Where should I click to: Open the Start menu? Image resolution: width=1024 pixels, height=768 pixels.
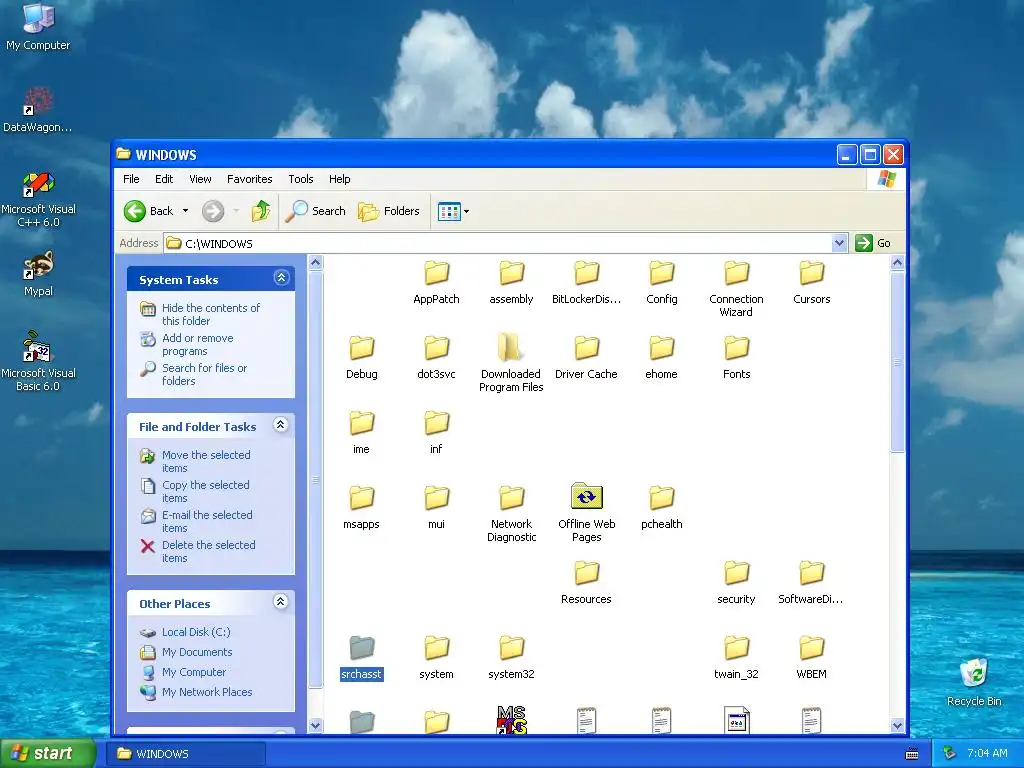point(47,753)
